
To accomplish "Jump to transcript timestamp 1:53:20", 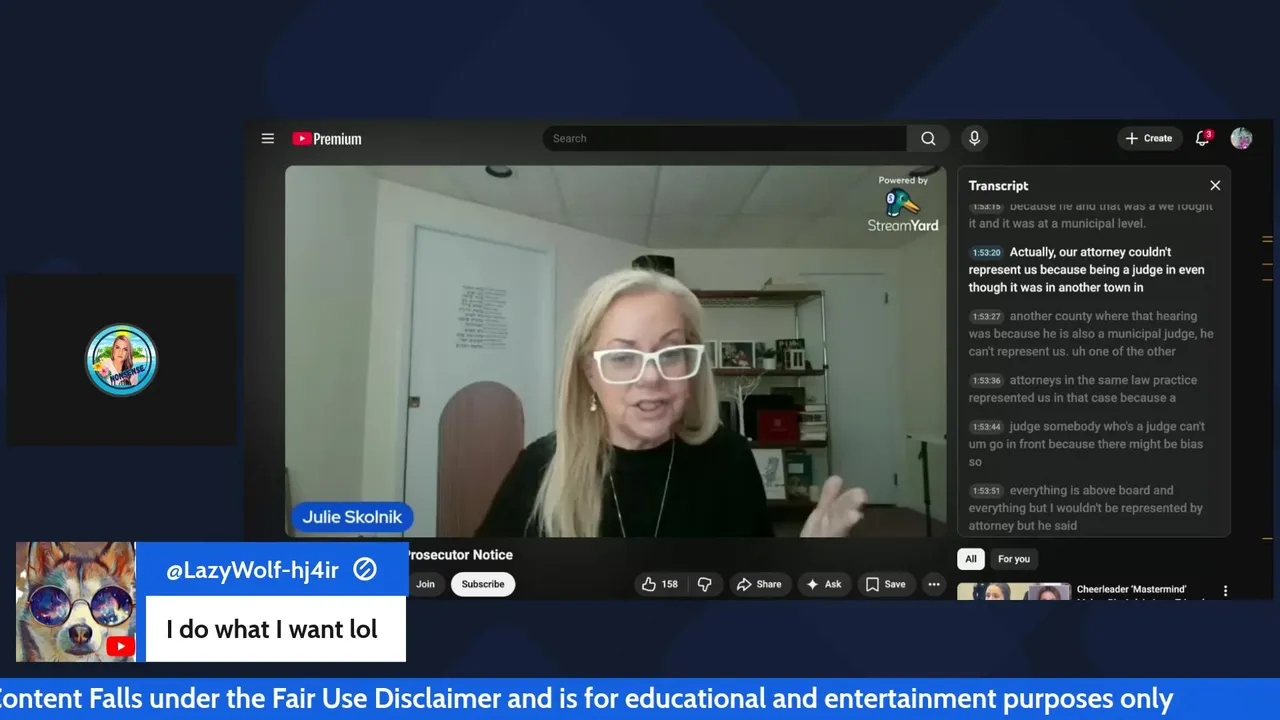I will click(x=986, y=253).
